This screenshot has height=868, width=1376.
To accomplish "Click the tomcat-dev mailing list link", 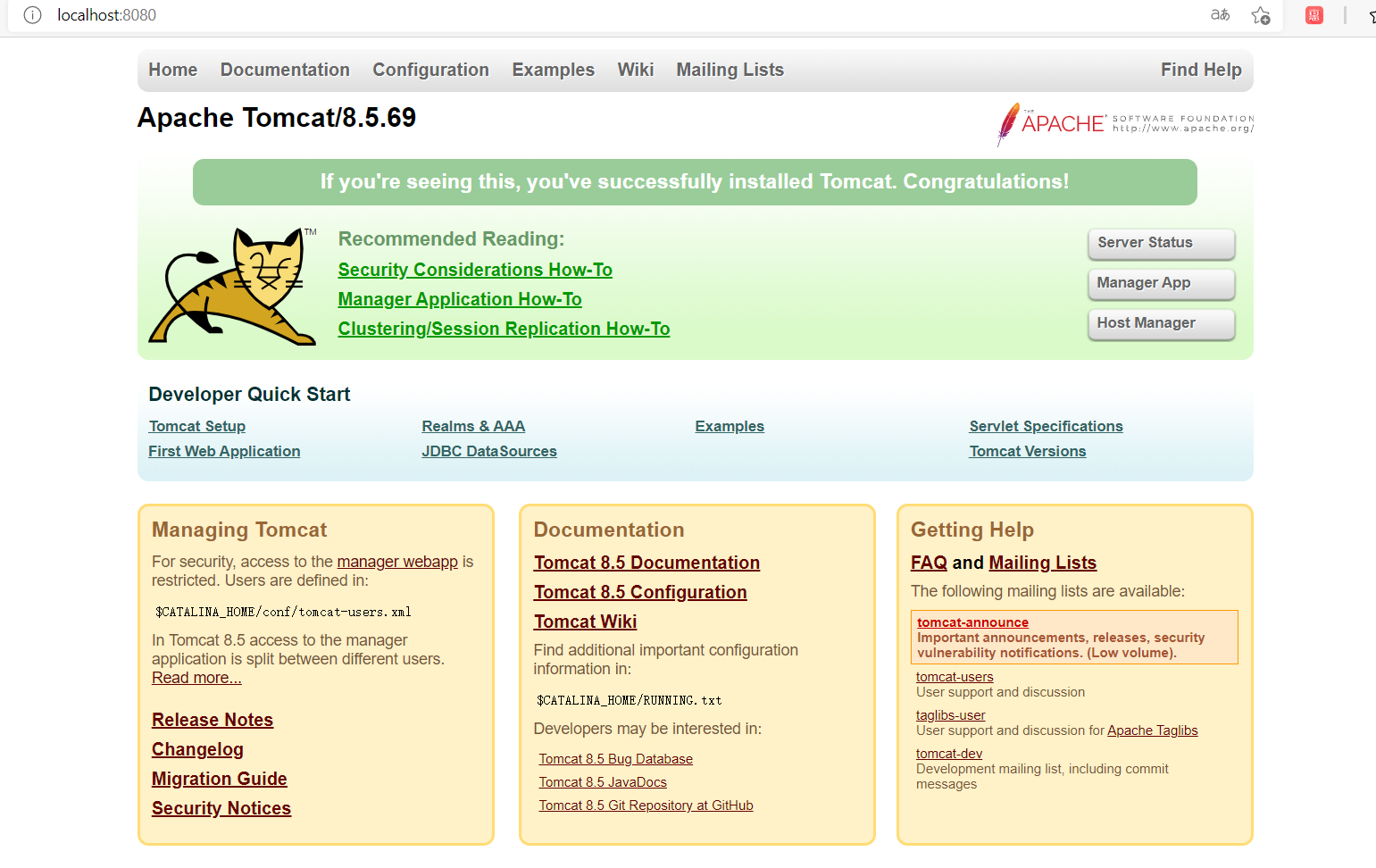I will pyautogui.click(x=948, y=754).
